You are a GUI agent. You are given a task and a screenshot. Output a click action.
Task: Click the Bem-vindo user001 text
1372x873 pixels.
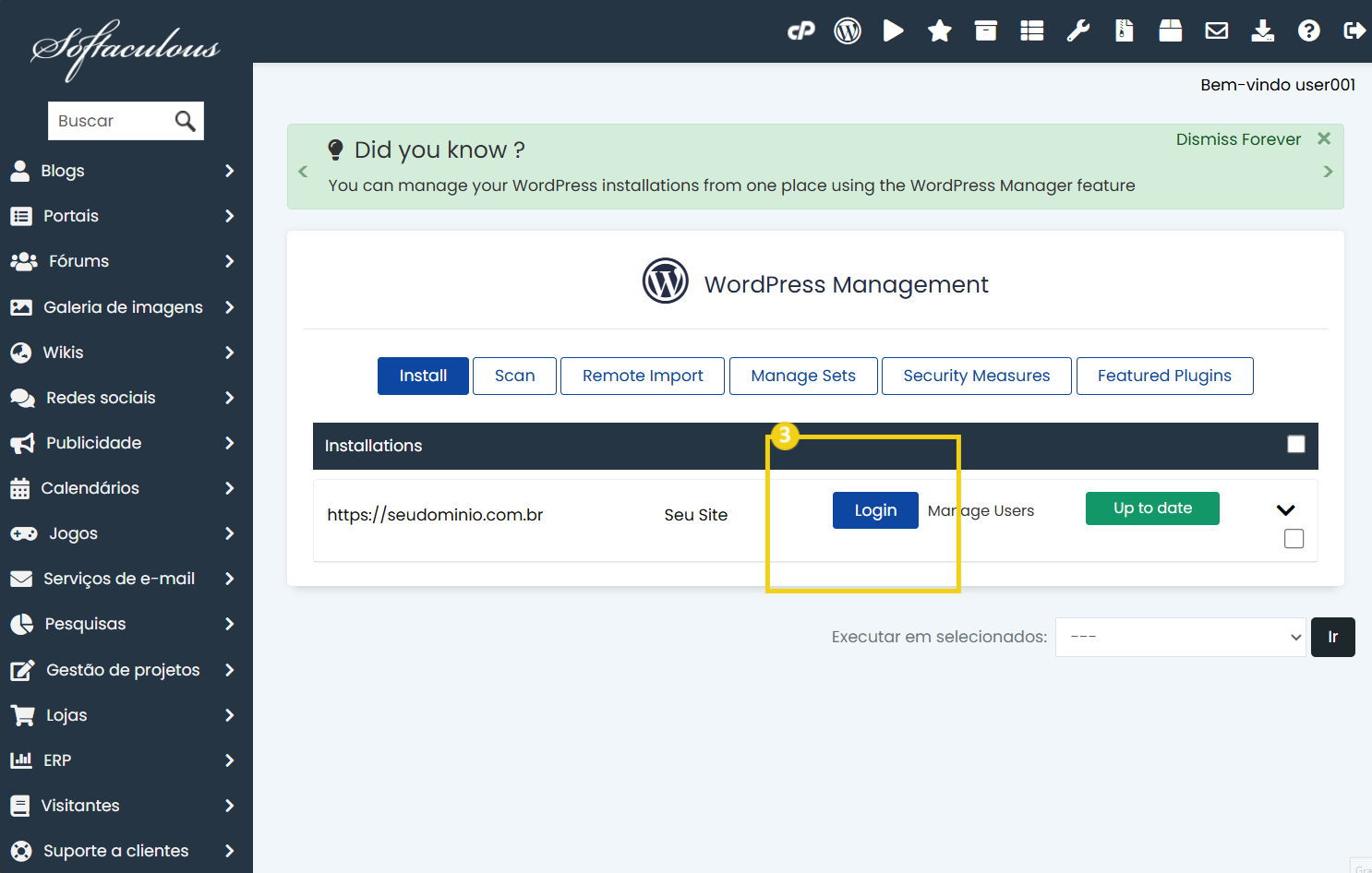point(1278,85)
